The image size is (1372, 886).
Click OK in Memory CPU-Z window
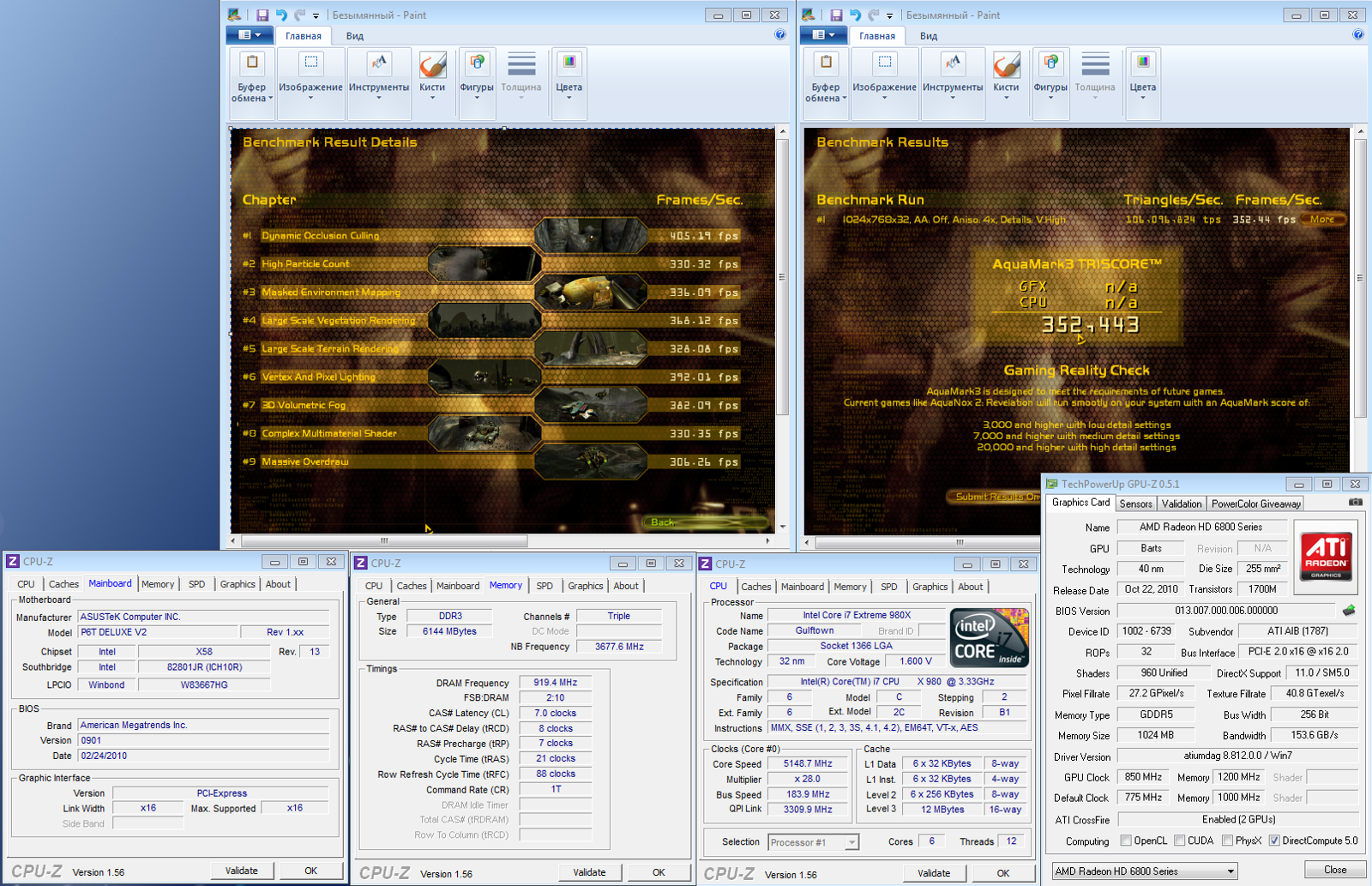coord(659,872)
